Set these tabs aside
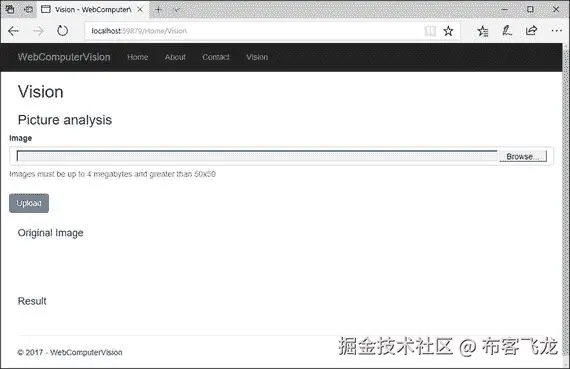The image size is (570, 369). click(x=28, y=9)
